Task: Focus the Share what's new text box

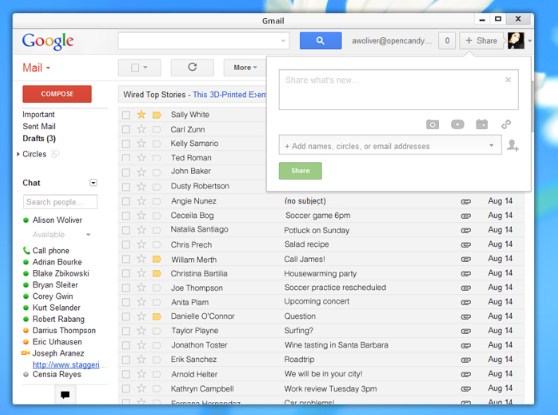Action: [x=399, y=89]
